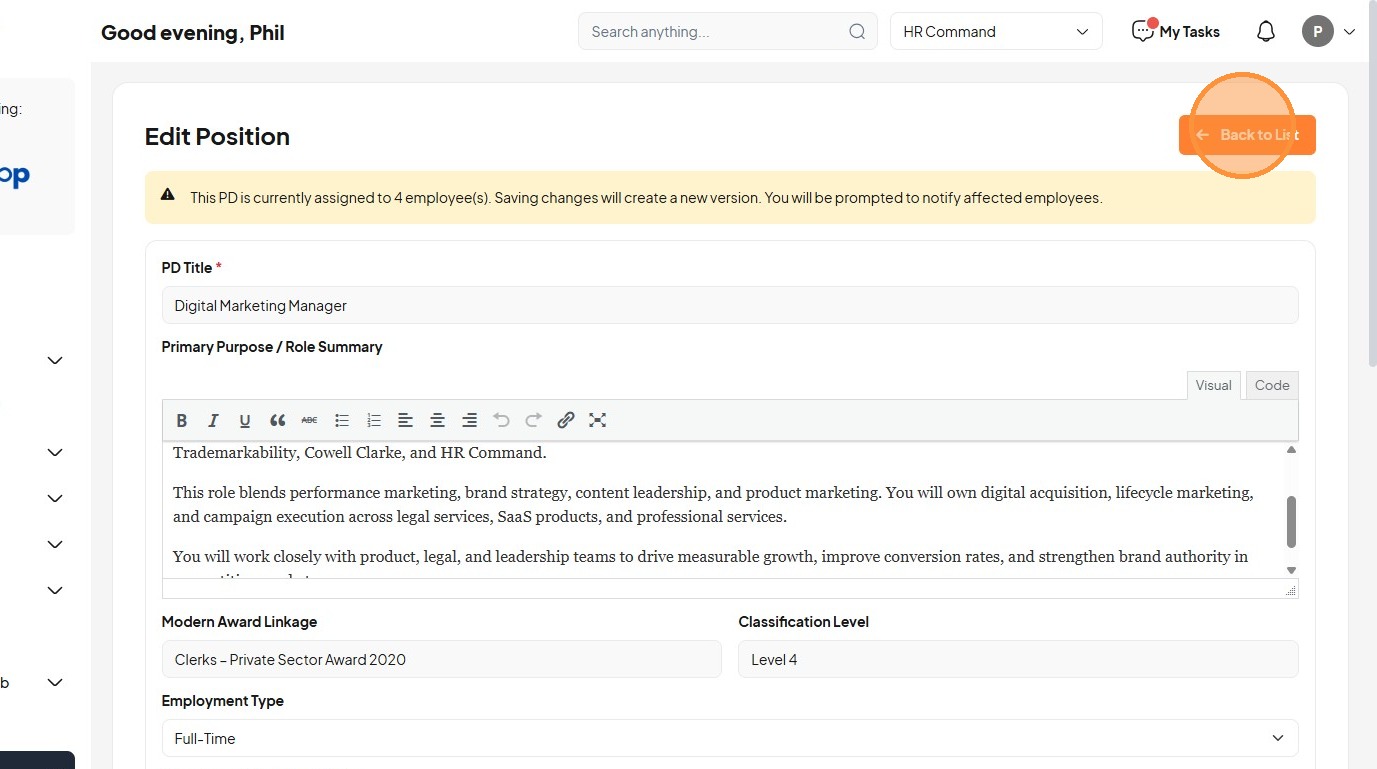Toggle fullscreen editor mode
This screenshot has width=1377, height=769.
pos(598,420)
